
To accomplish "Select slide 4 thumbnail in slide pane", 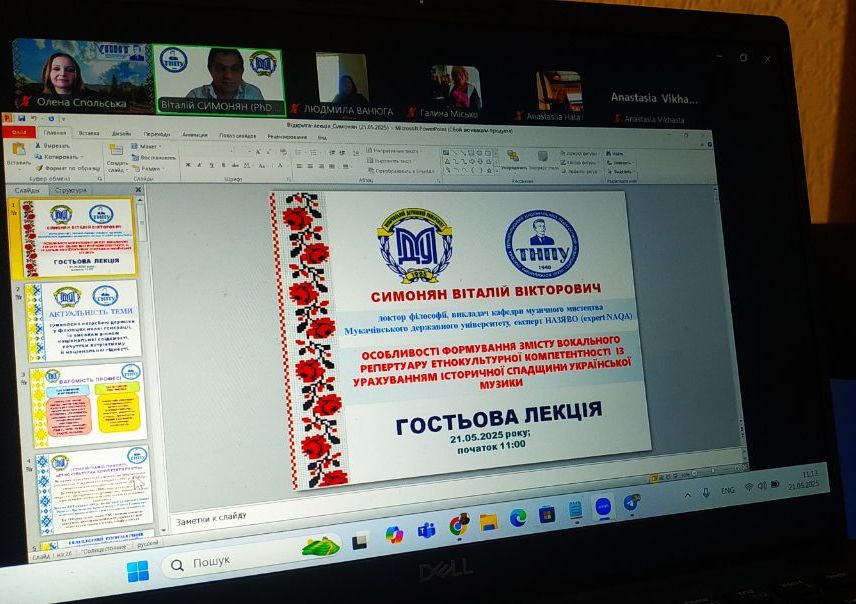I will (x=94, y=489).
